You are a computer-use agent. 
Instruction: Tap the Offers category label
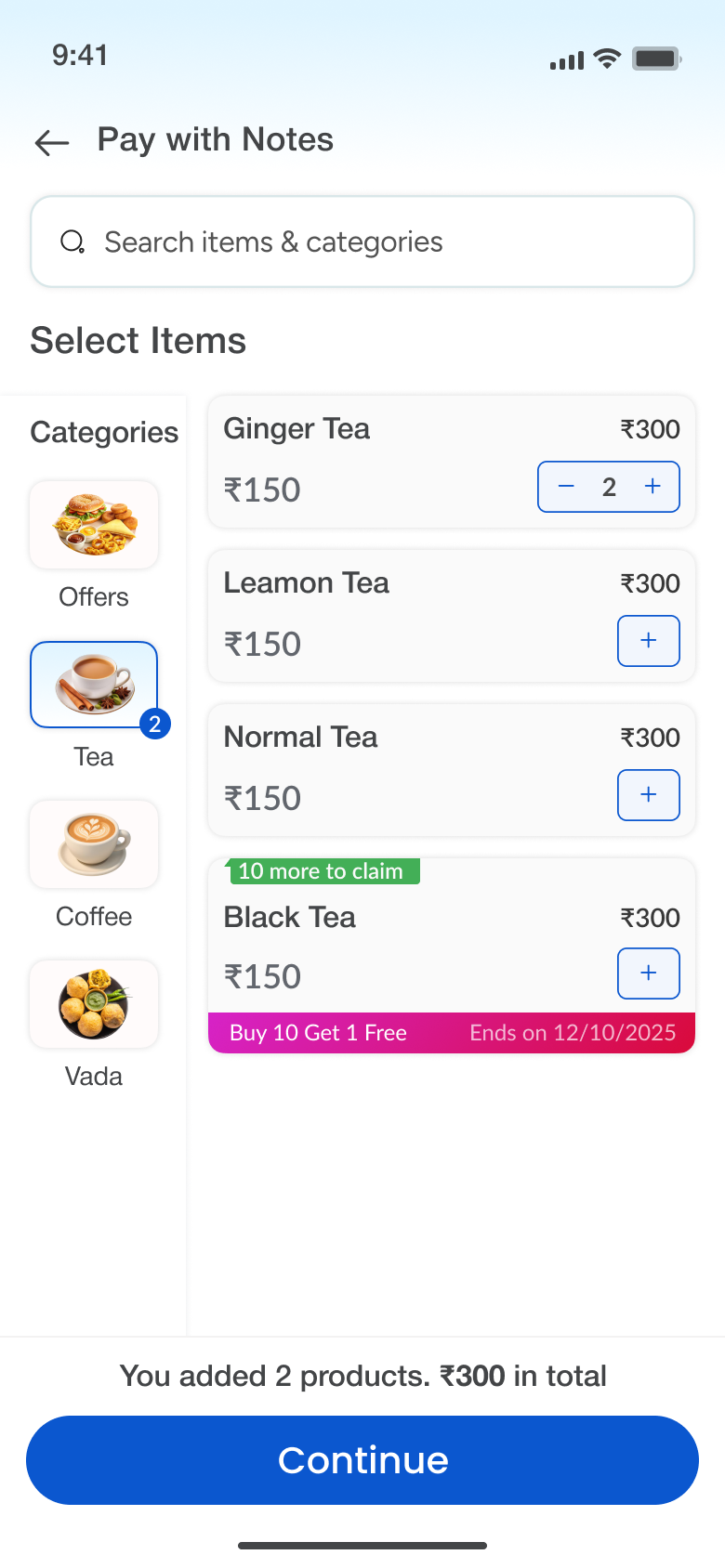(94, 597)
